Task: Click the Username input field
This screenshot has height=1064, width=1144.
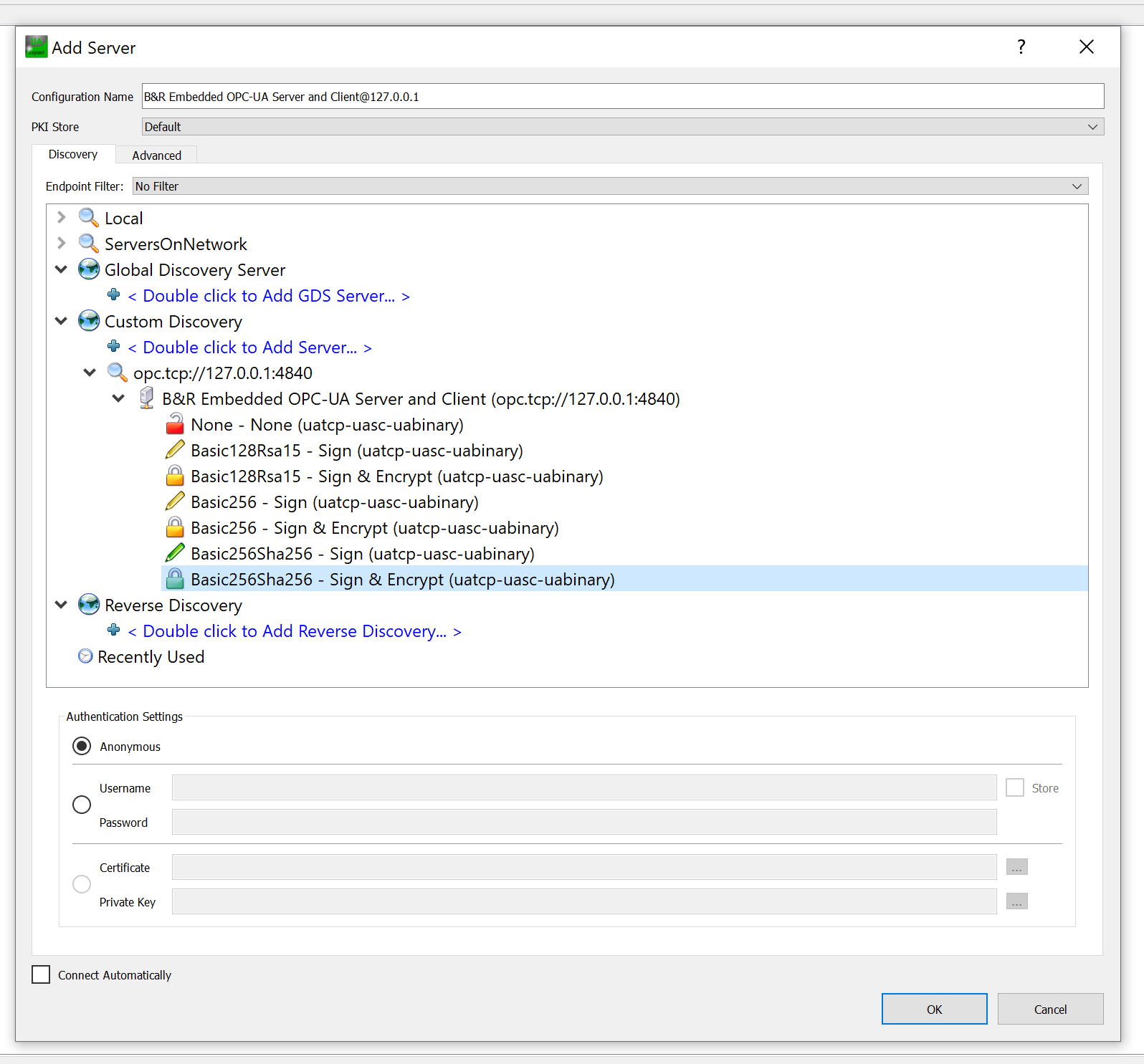Action: point(584,787)
